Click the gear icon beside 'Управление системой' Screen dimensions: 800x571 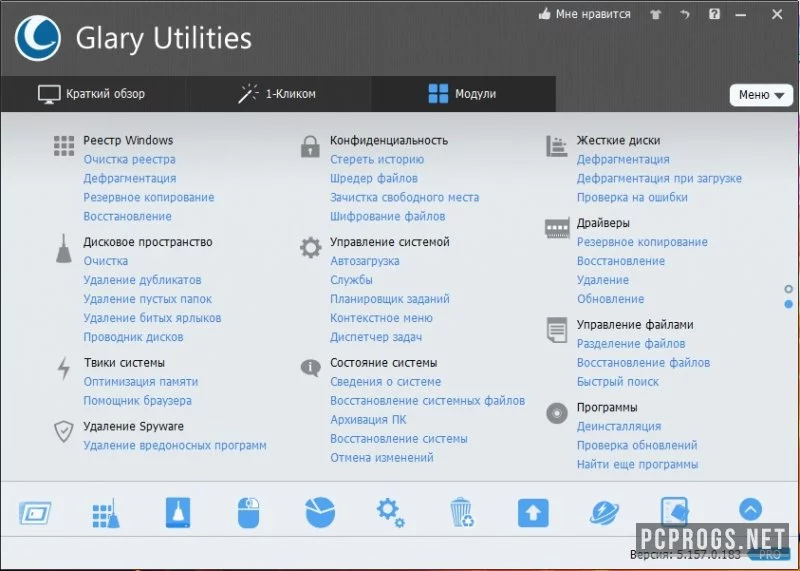pos(310,248)
